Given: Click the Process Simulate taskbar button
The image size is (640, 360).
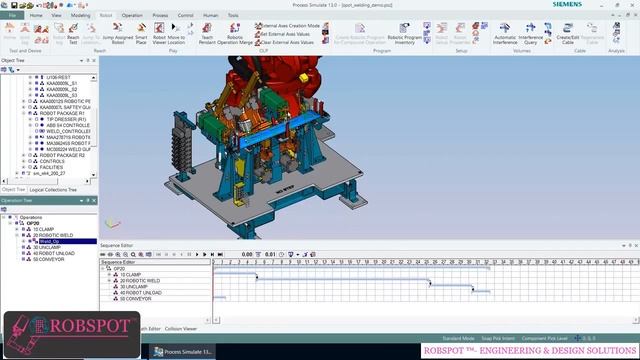Looking at the screenshot, I should click(182, 351).
